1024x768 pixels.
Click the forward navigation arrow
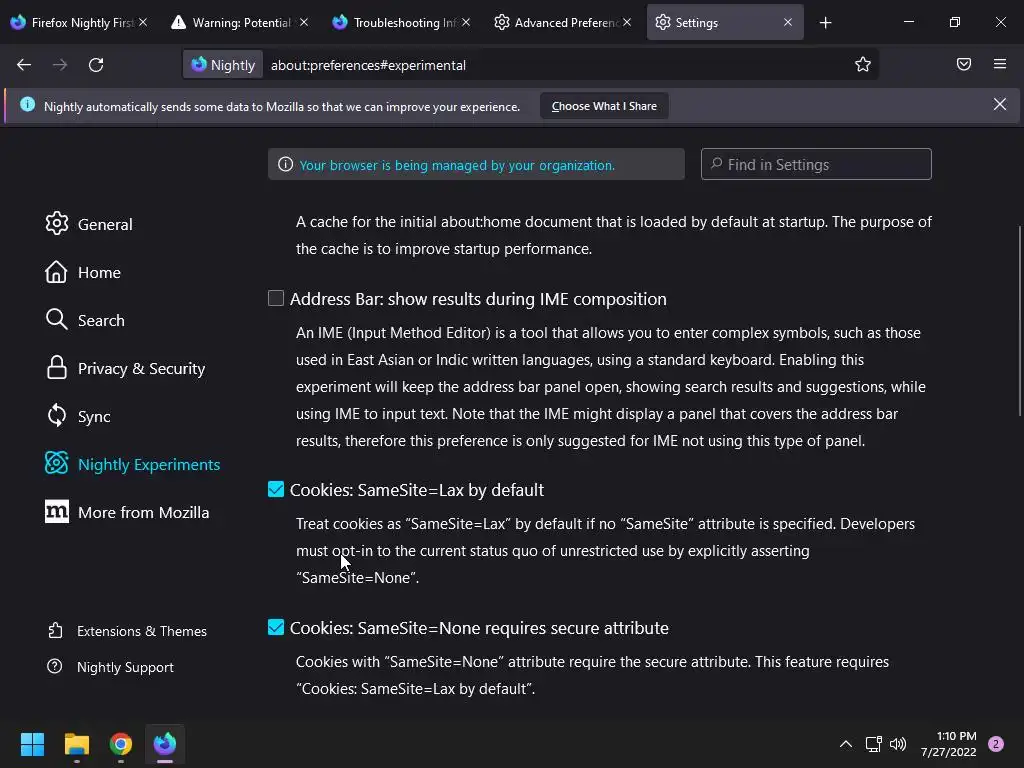coord(60,65)
